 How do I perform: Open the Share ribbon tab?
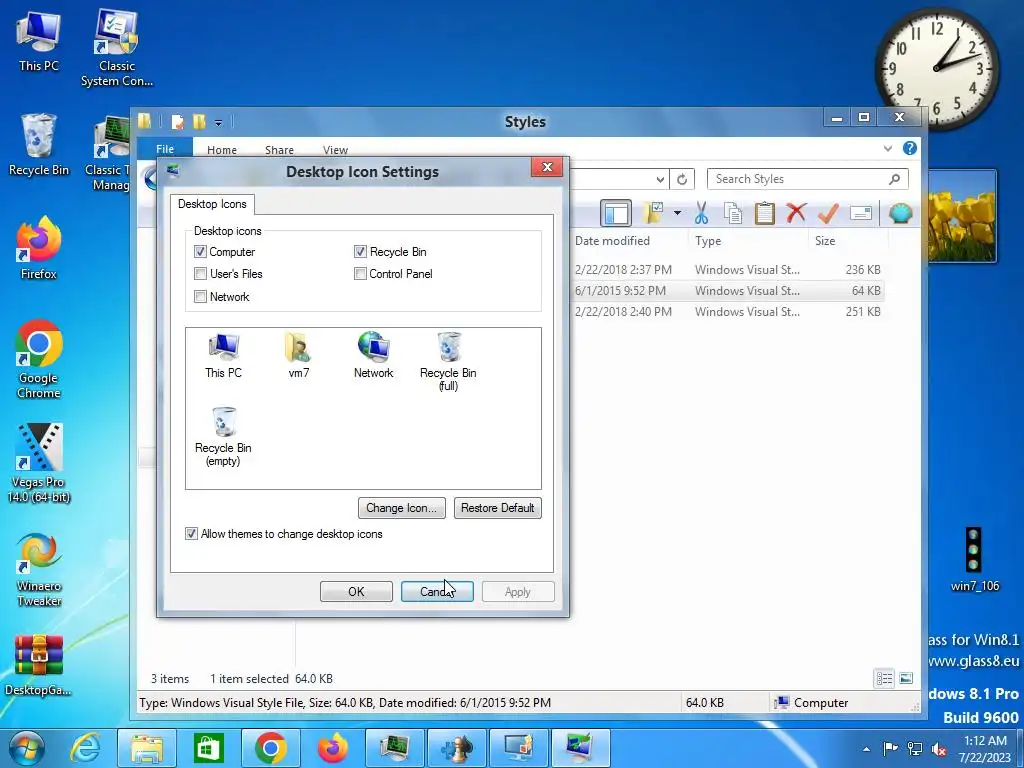[280, 150]
